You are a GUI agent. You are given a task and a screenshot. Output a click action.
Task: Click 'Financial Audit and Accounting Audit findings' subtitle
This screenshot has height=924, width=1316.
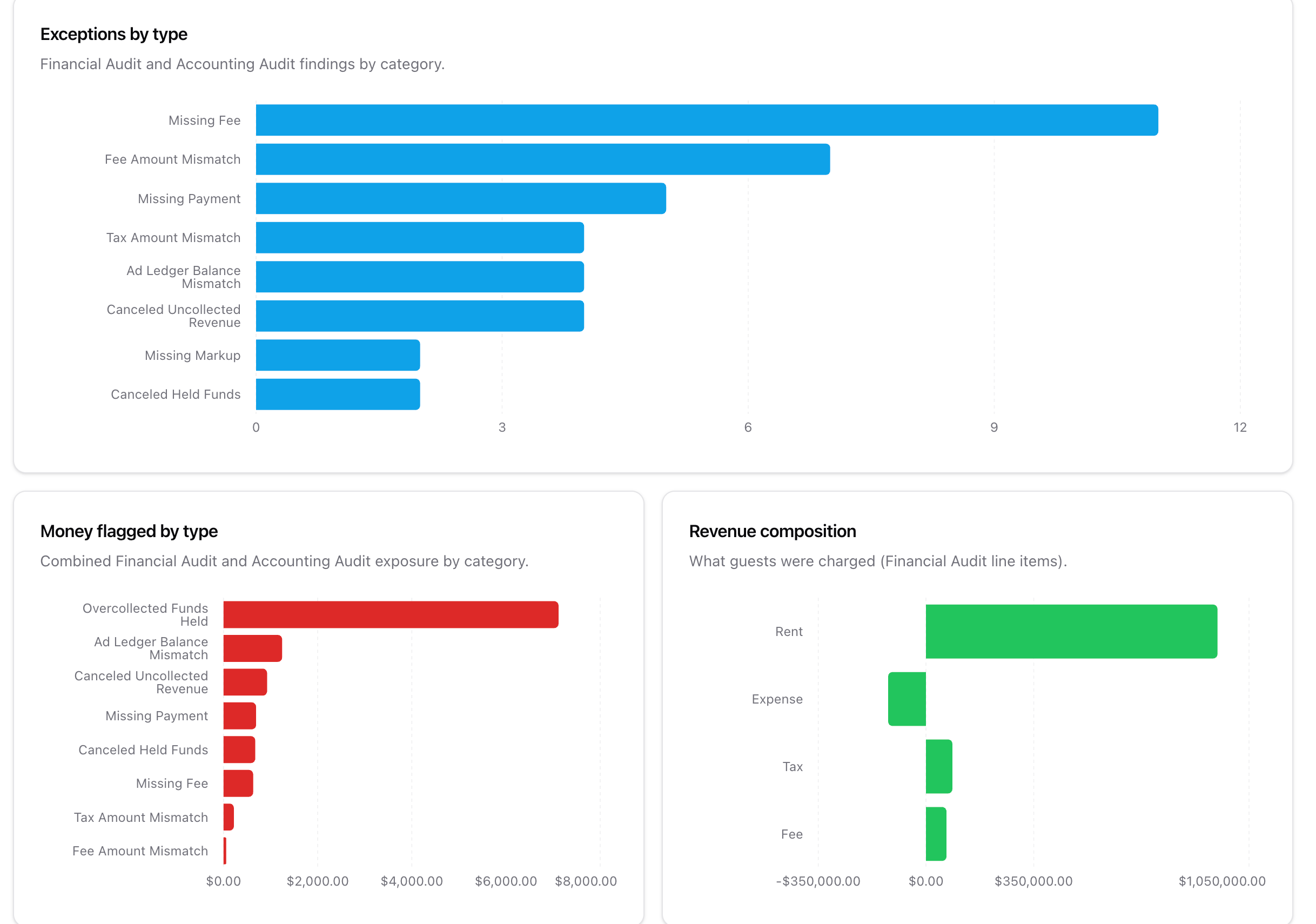coord(243,64)
